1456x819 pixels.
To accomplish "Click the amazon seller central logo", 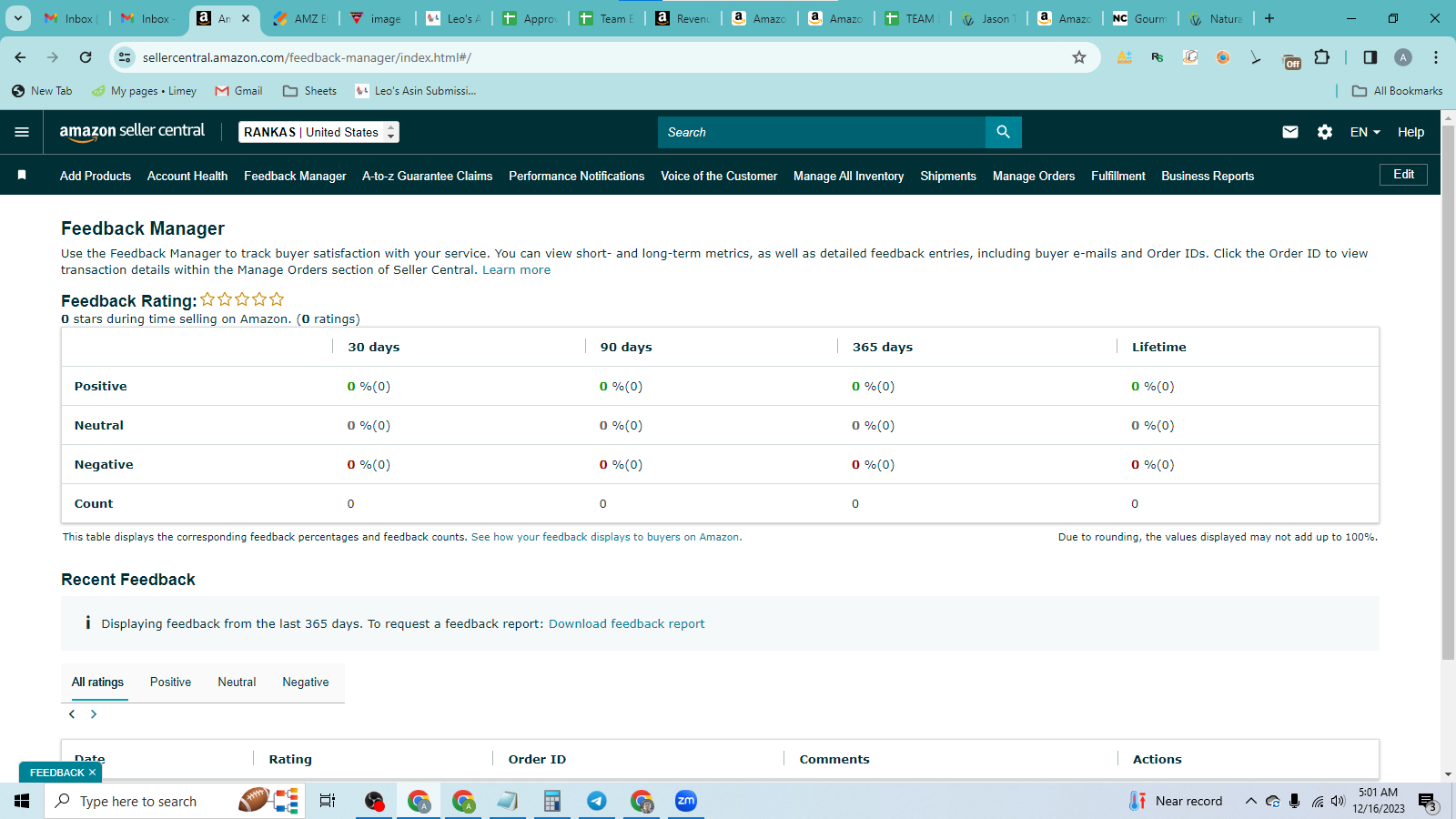I will point(132,132).
